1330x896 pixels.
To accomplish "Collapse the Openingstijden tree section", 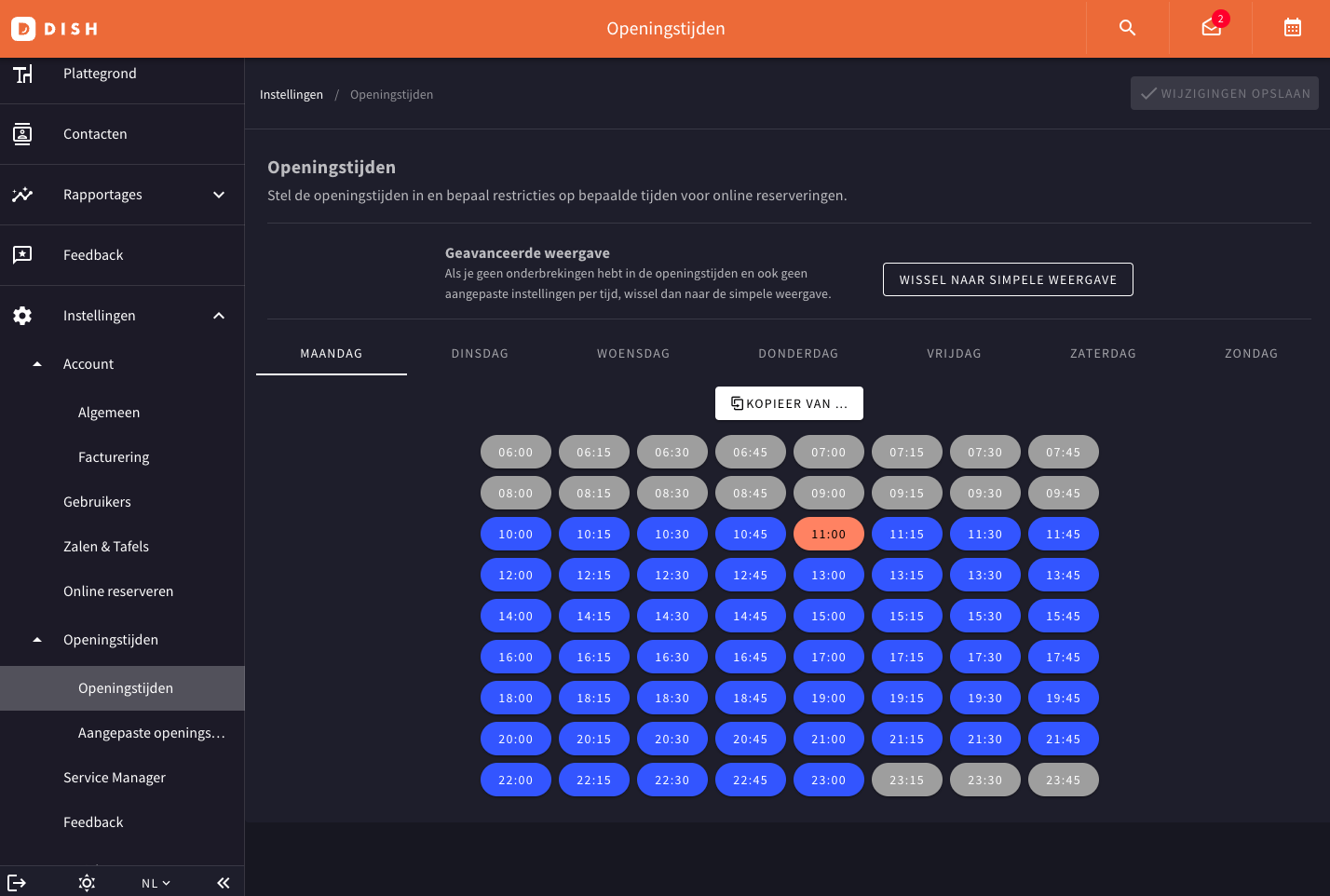I will [37, 640].
